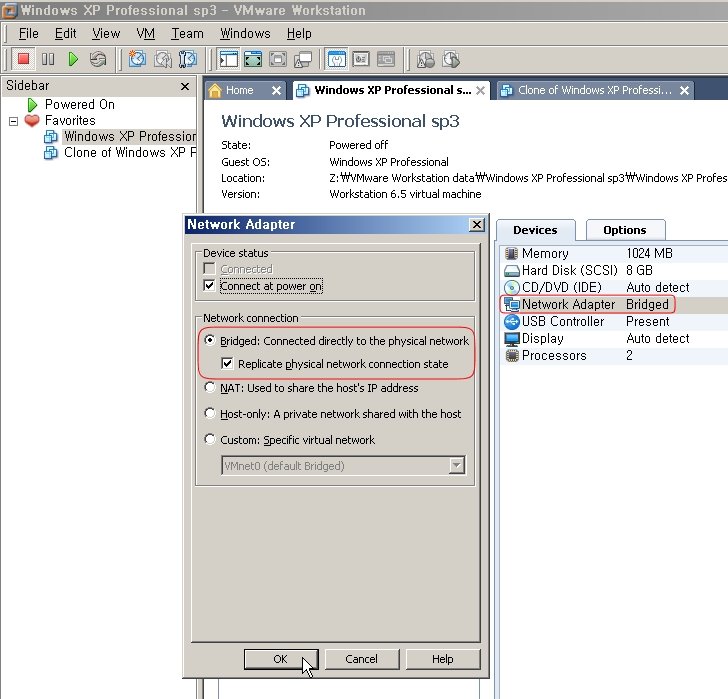This screenshot has width=728, height=699.
Task: Click the VMware Workstation title bar icon
Action: (9, 11)
